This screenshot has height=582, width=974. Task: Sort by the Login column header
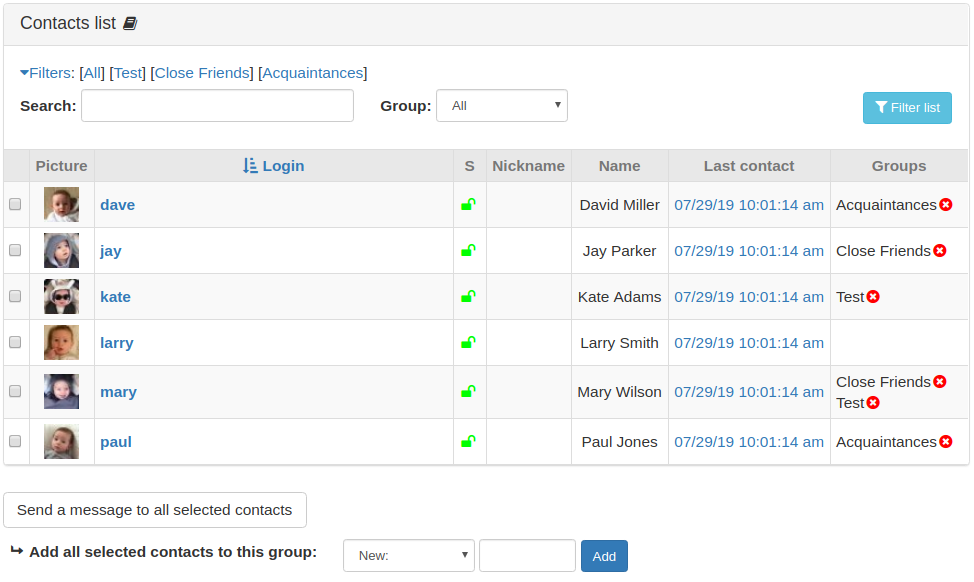point(283,166)
